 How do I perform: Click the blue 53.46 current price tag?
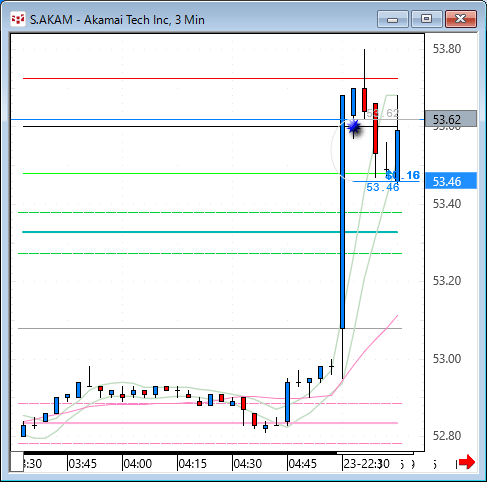(451, 182)
